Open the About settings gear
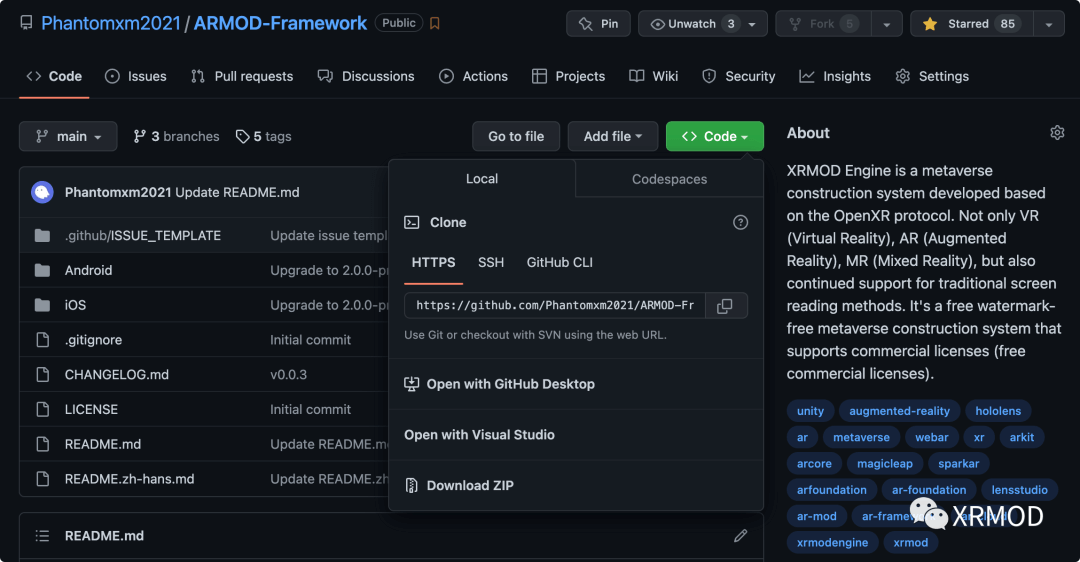Image resolution: width=1080 pixels, height=562 pixels. pos(1057,133)
